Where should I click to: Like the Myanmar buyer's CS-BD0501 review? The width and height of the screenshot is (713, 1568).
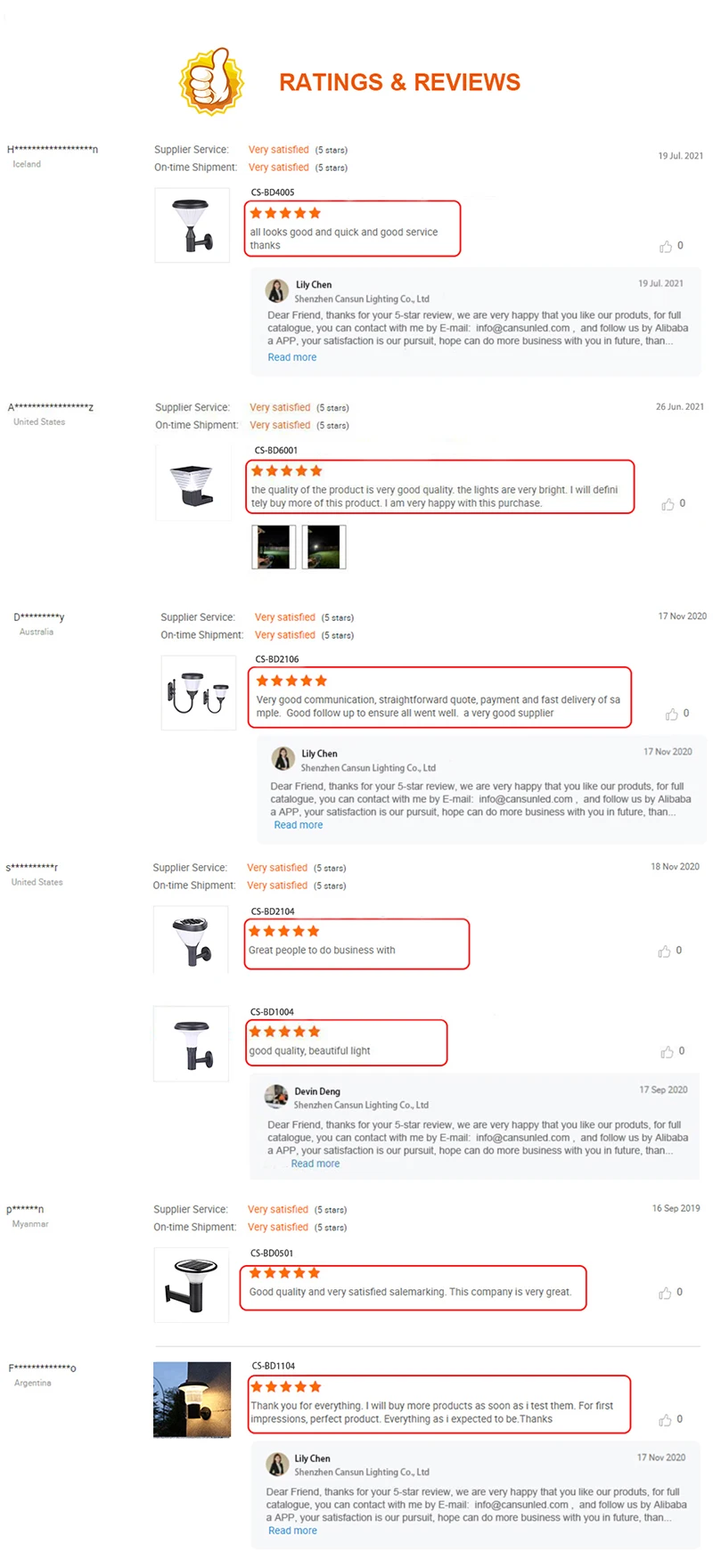(x=665, y=1293)
